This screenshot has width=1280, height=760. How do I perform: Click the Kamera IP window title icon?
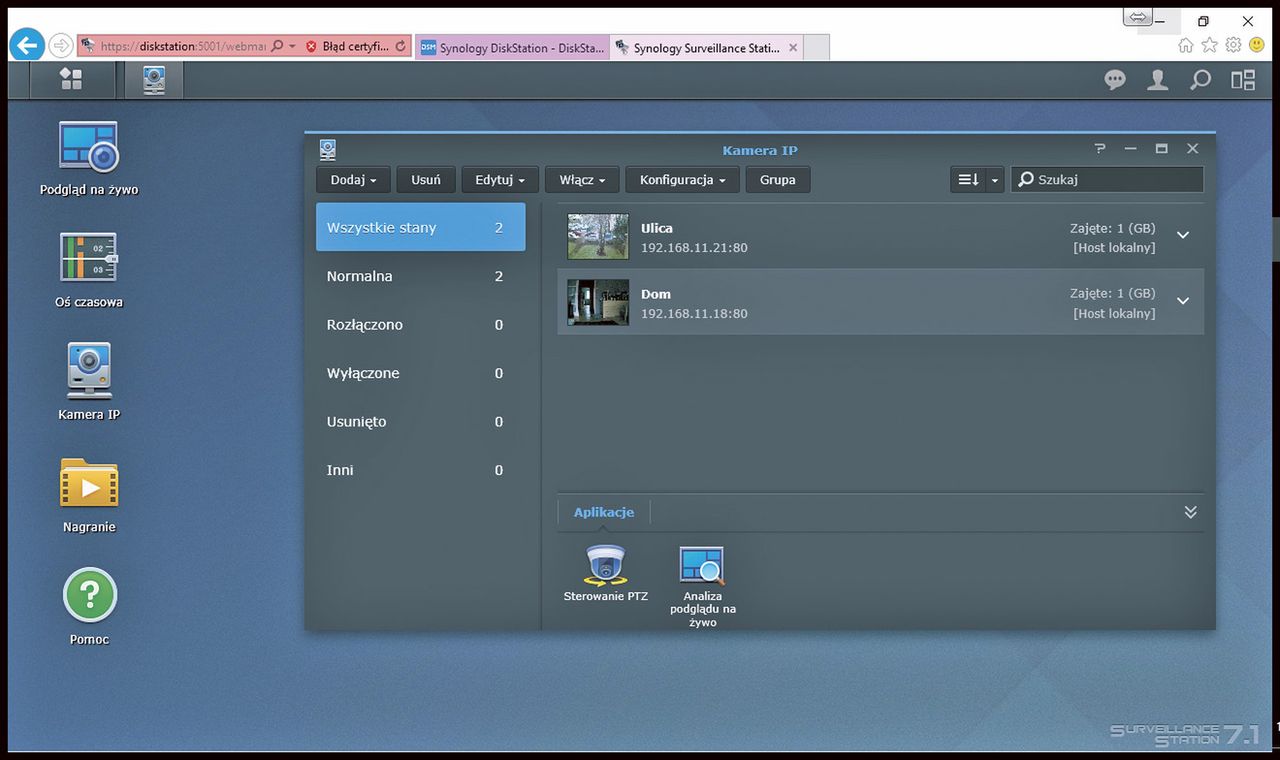click(x=328, y=150)
